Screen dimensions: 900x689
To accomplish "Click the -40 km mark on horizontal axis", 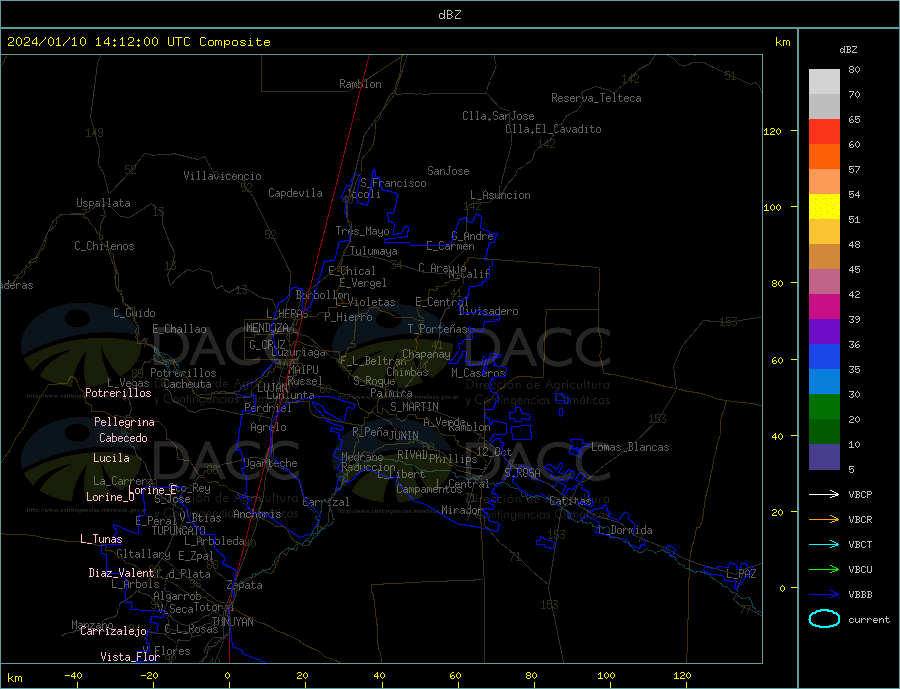I will pyautogui.click(x=73, y=675).
